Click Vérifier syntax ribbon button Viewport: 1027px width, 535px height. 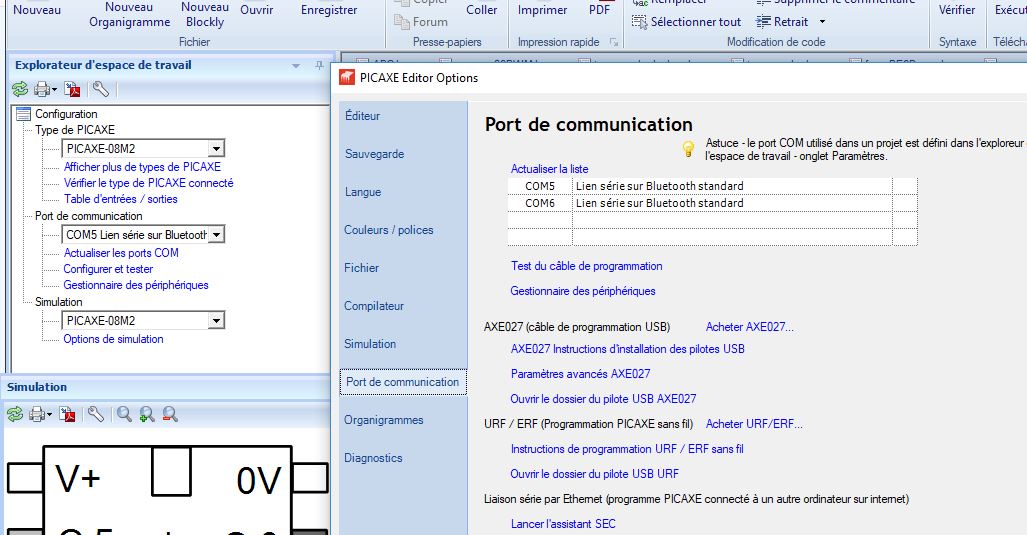[957, 10]
